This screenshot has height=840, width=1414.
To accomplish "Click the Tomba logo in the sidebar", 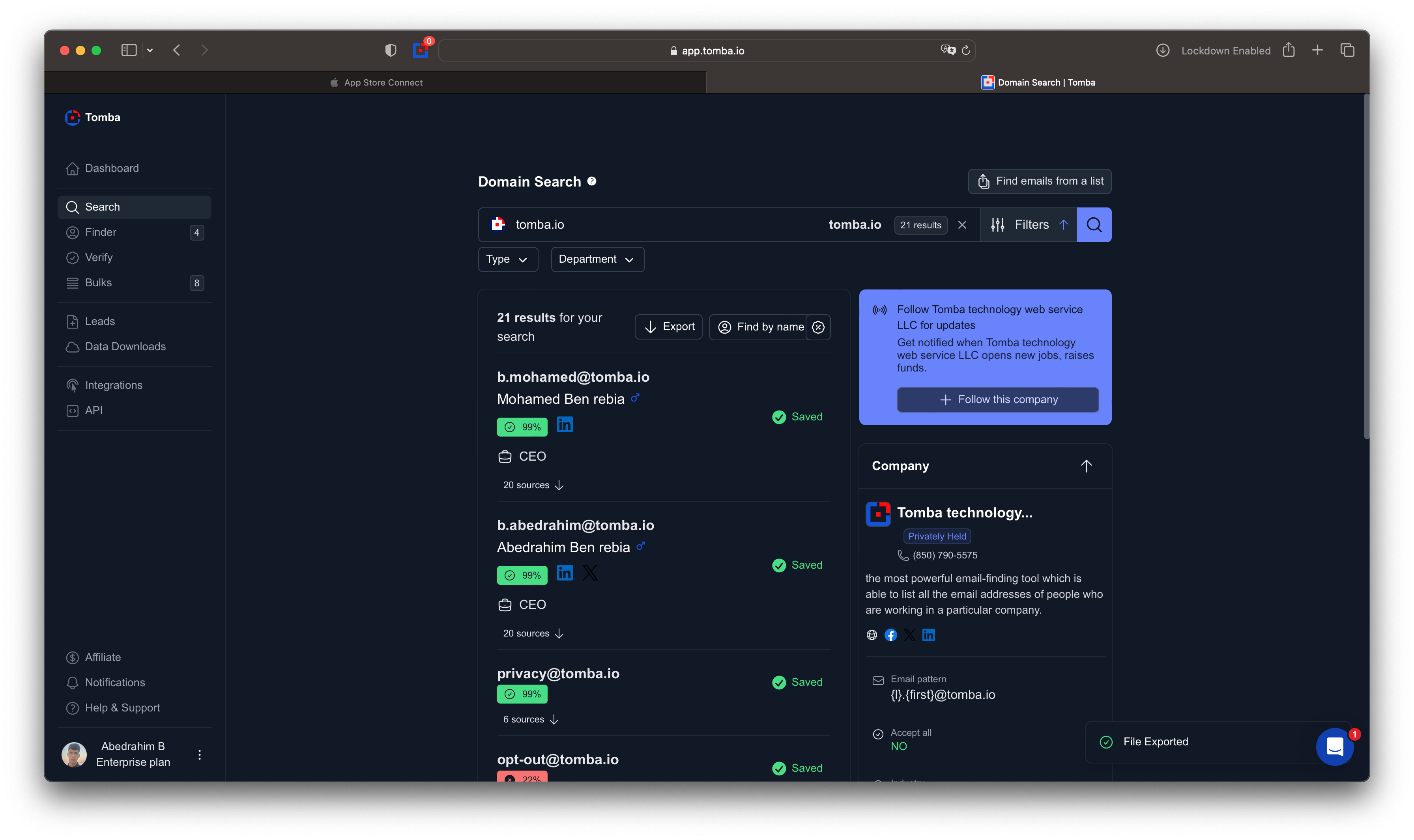I will pyautogui.click(x=92, y=117).
